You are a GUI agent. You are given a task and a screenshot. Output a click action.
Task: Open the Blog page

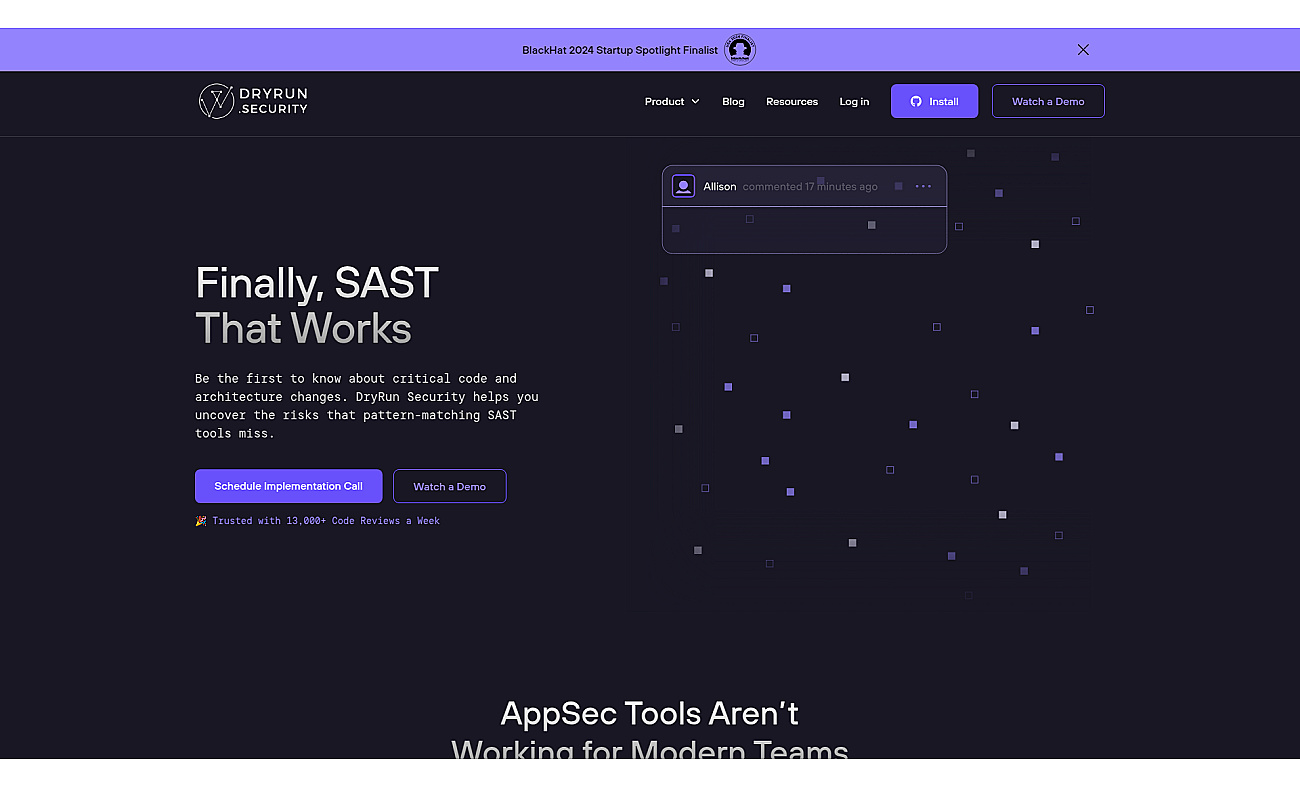coord(733,101)
